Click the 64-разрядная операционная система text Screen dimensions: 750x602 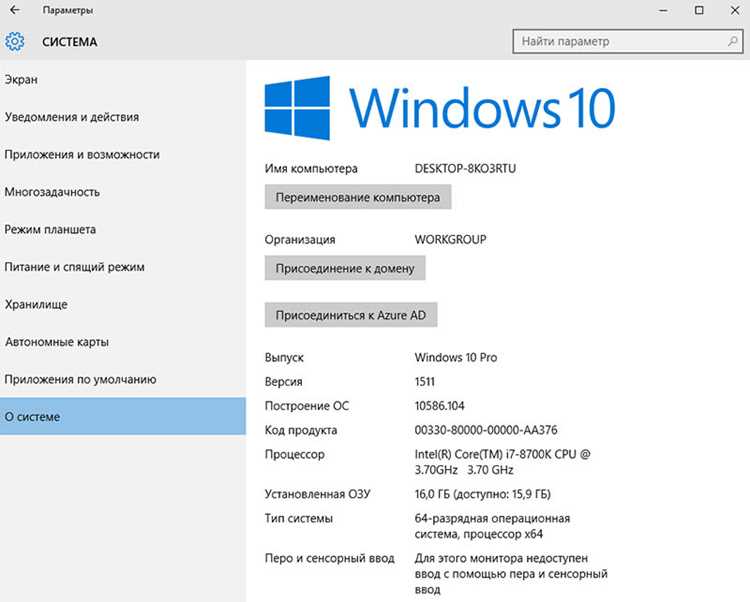click(x=493, y=526)
